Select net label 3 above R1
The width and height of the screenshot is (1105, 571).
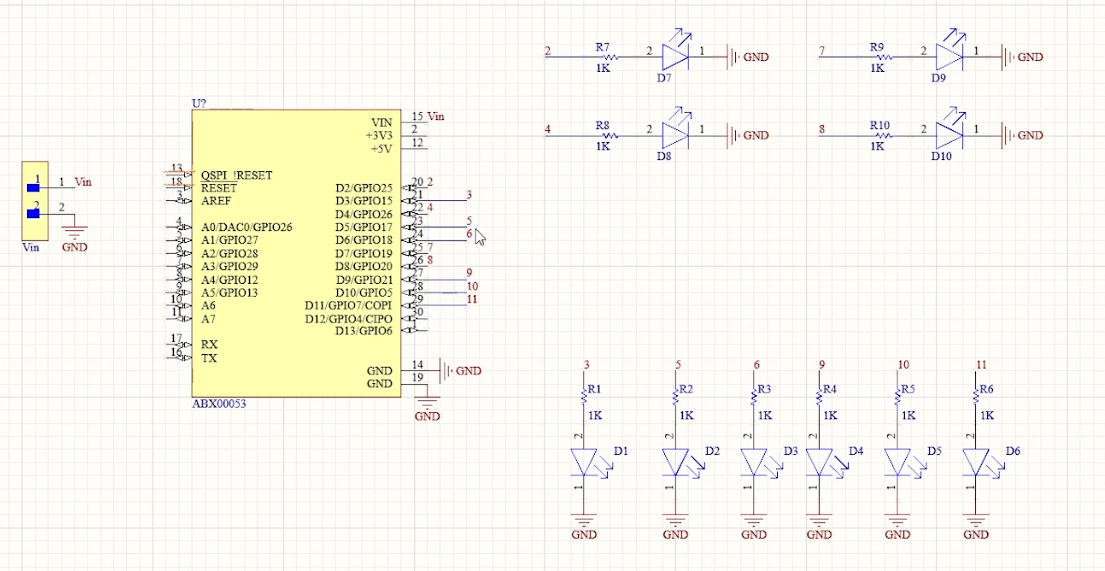[x=586, y=364]
